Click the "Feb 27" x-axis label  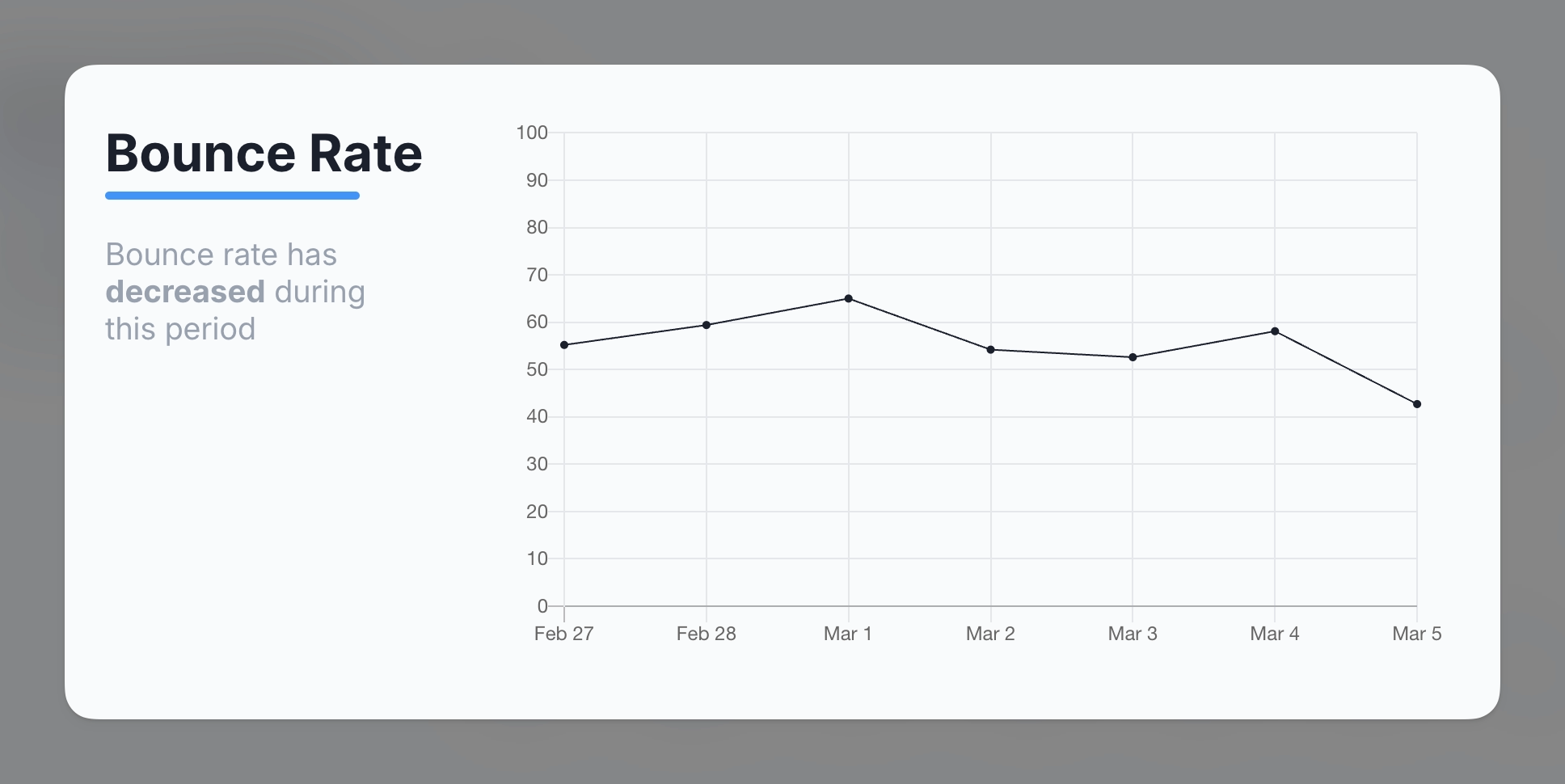click(564, 634)
